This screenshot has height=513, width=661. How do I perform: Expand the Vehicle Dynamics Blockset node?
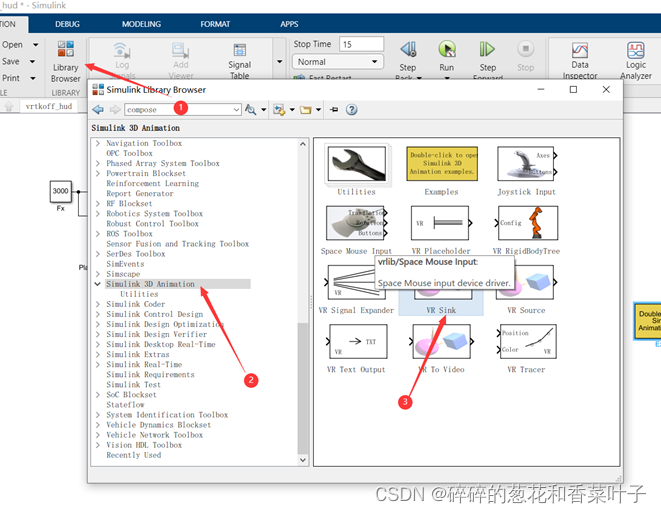pyautogui.click(x=98, y=425)
